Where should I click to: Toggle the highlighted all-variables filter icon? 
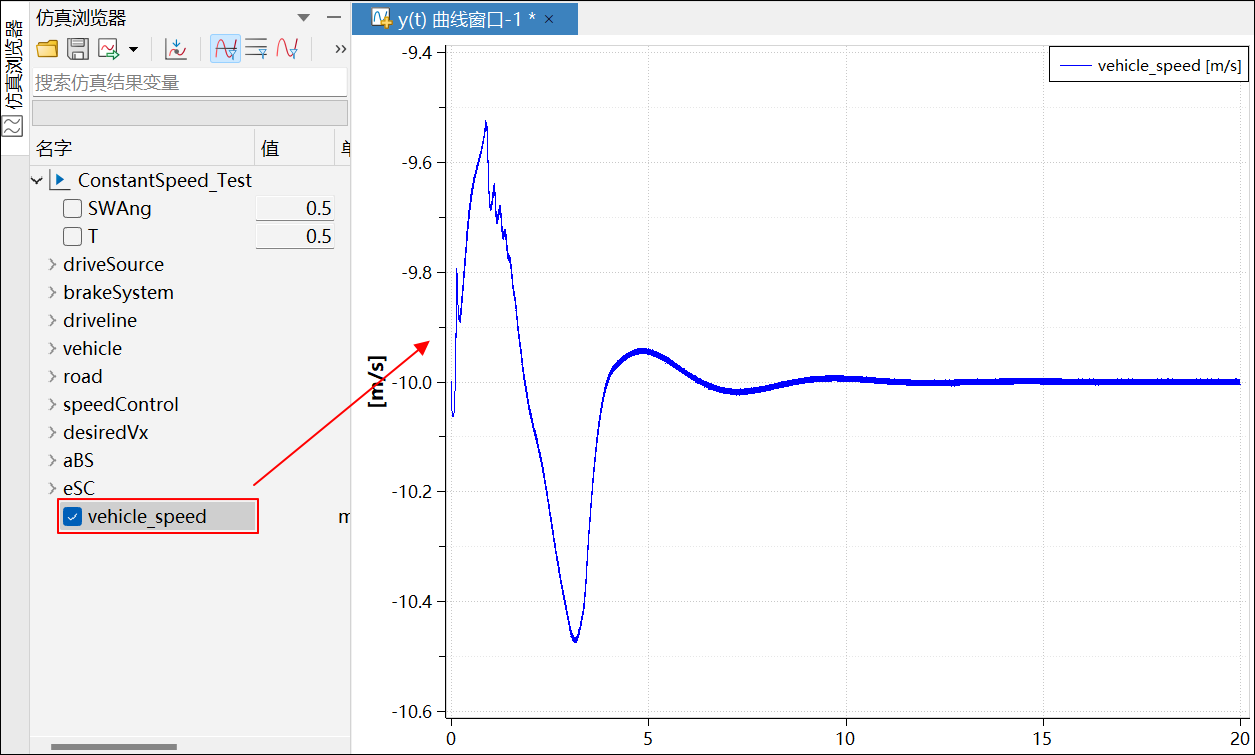(225, 49)
